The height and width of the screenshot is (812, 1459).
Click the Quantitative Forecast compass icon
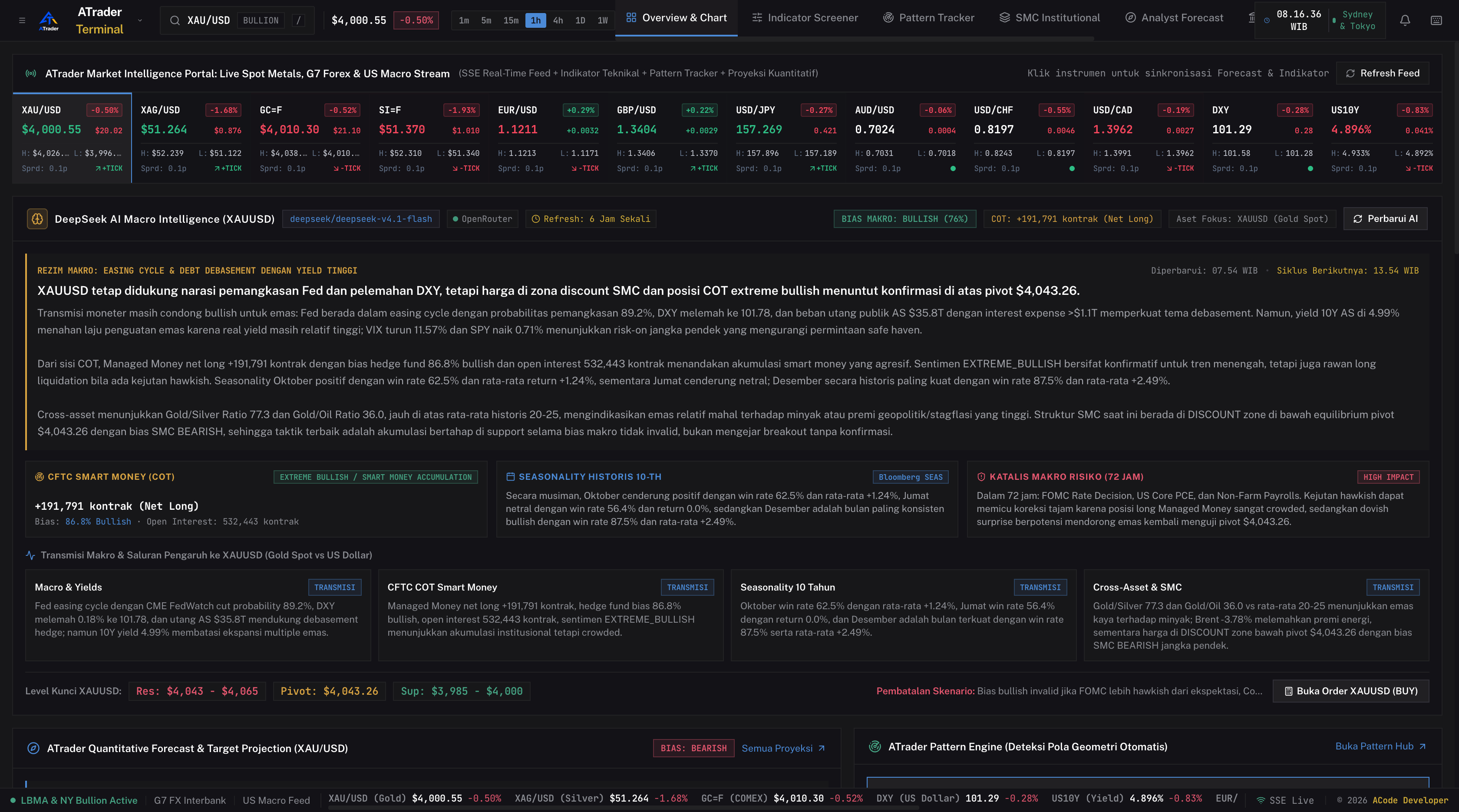(33, 748)
